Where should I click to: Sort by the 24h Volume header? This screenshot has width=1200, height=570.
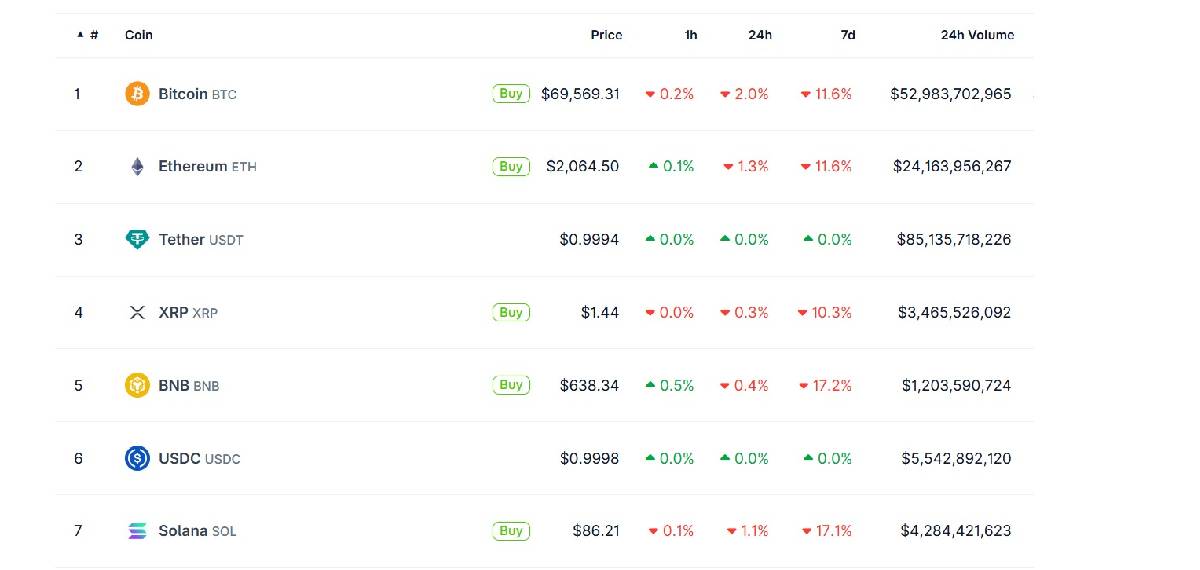pos(977,35)
